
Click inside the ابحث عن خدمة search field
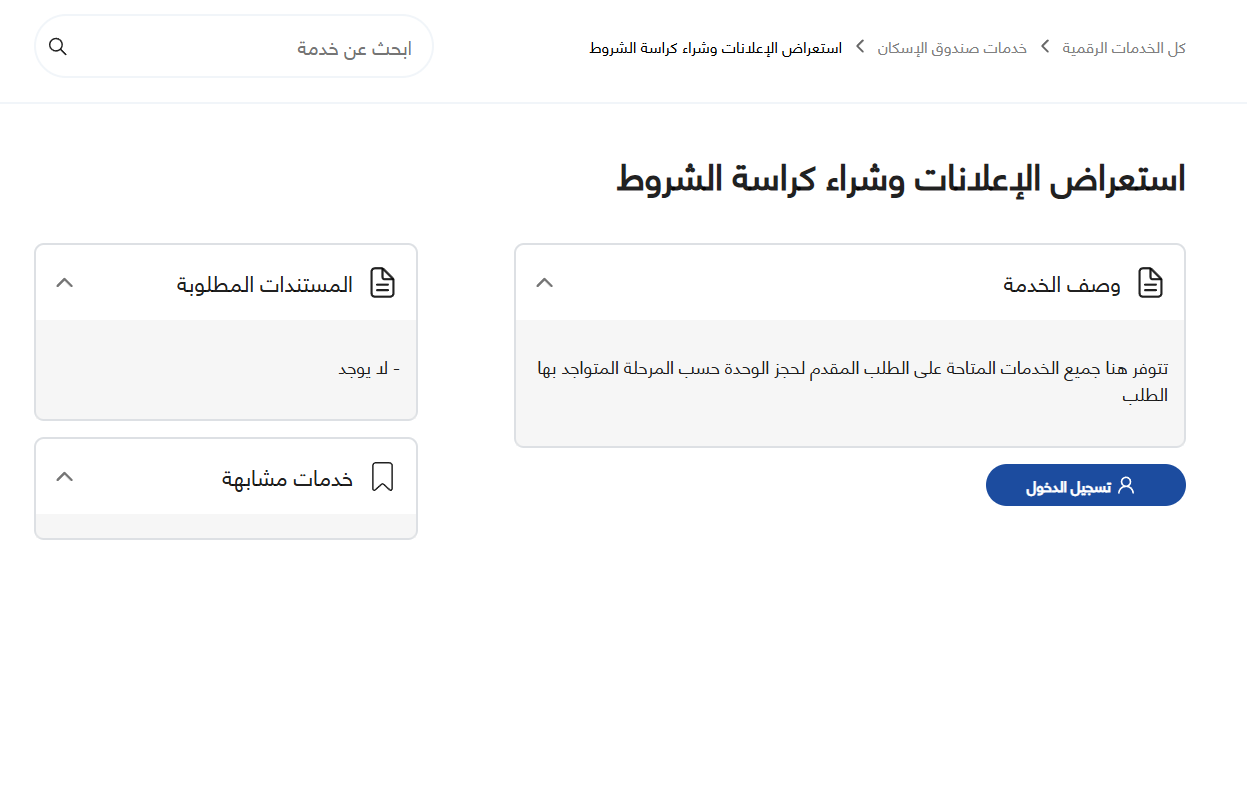point(300,46)
